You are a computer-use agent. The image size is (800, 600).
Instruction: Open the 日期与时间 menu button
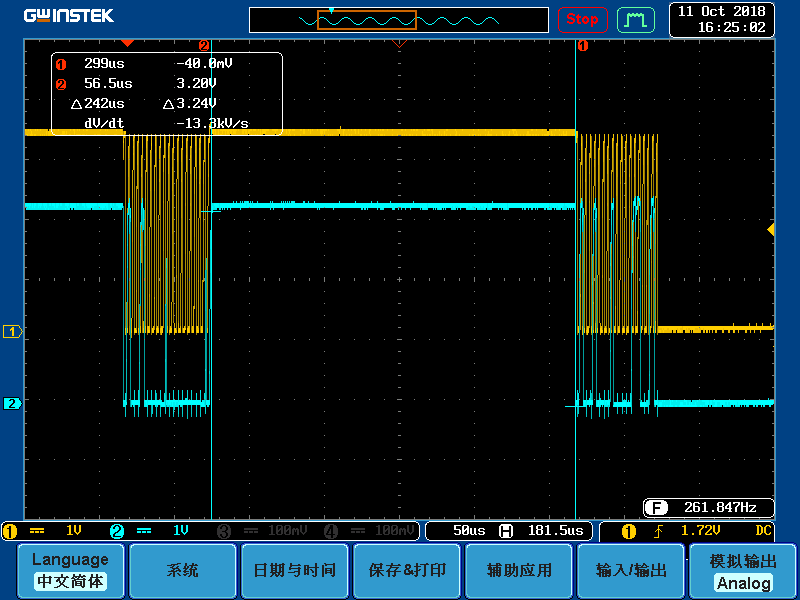pyautogui.click(x=294, y=570)
